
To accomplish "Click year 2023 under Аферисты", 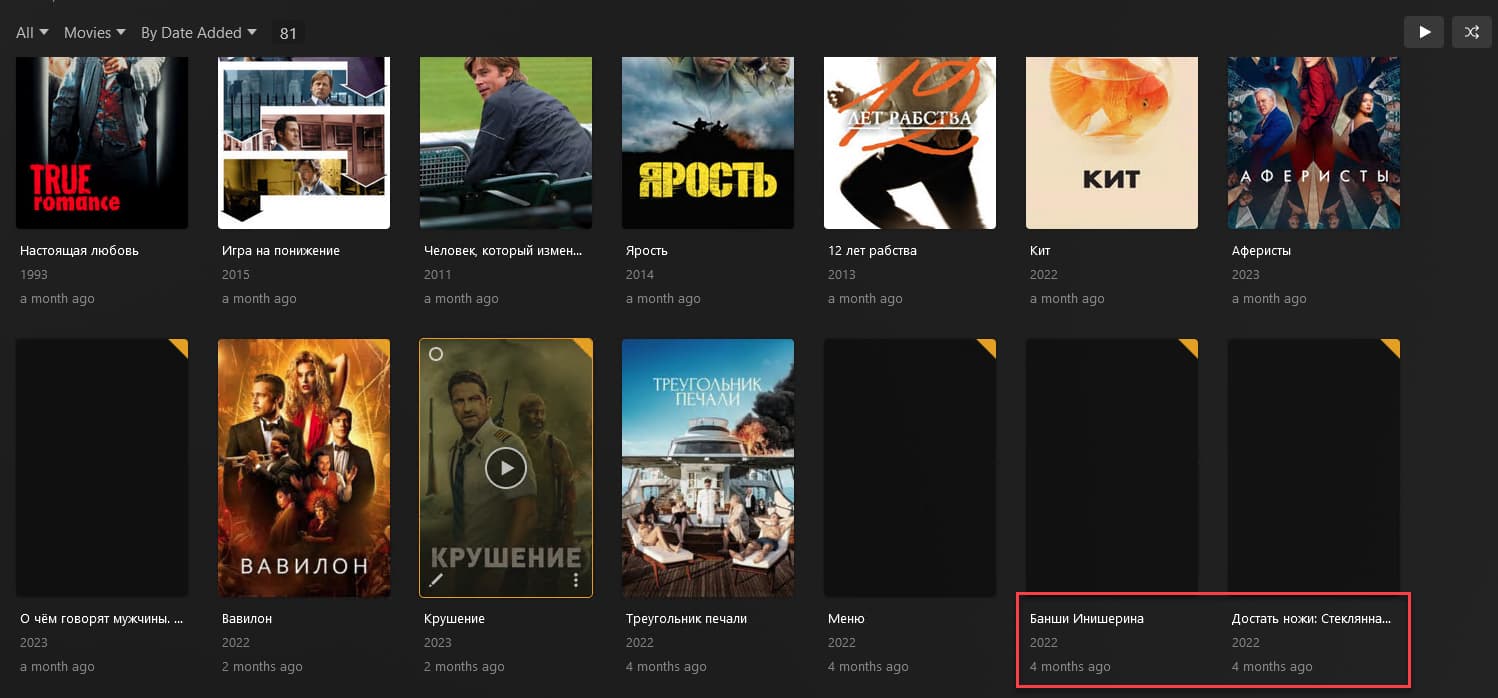I will [1246, 275].
